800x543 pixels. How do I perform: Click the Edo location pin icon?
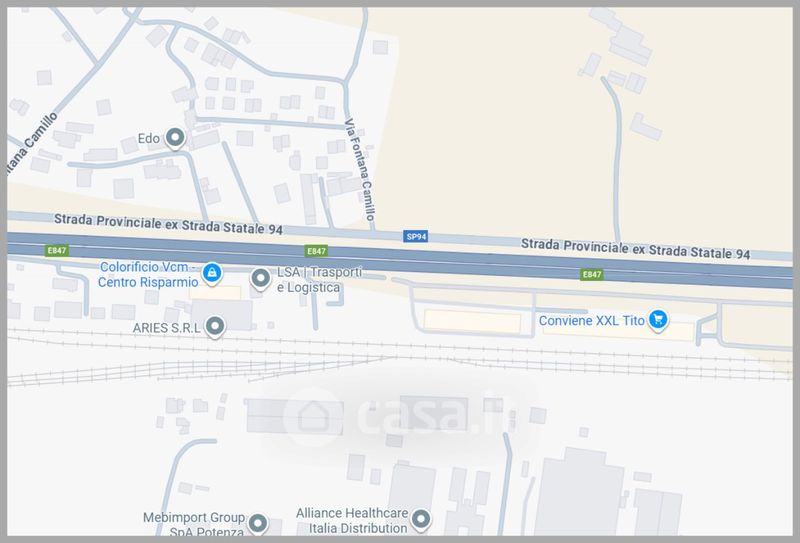click(175, 138)
